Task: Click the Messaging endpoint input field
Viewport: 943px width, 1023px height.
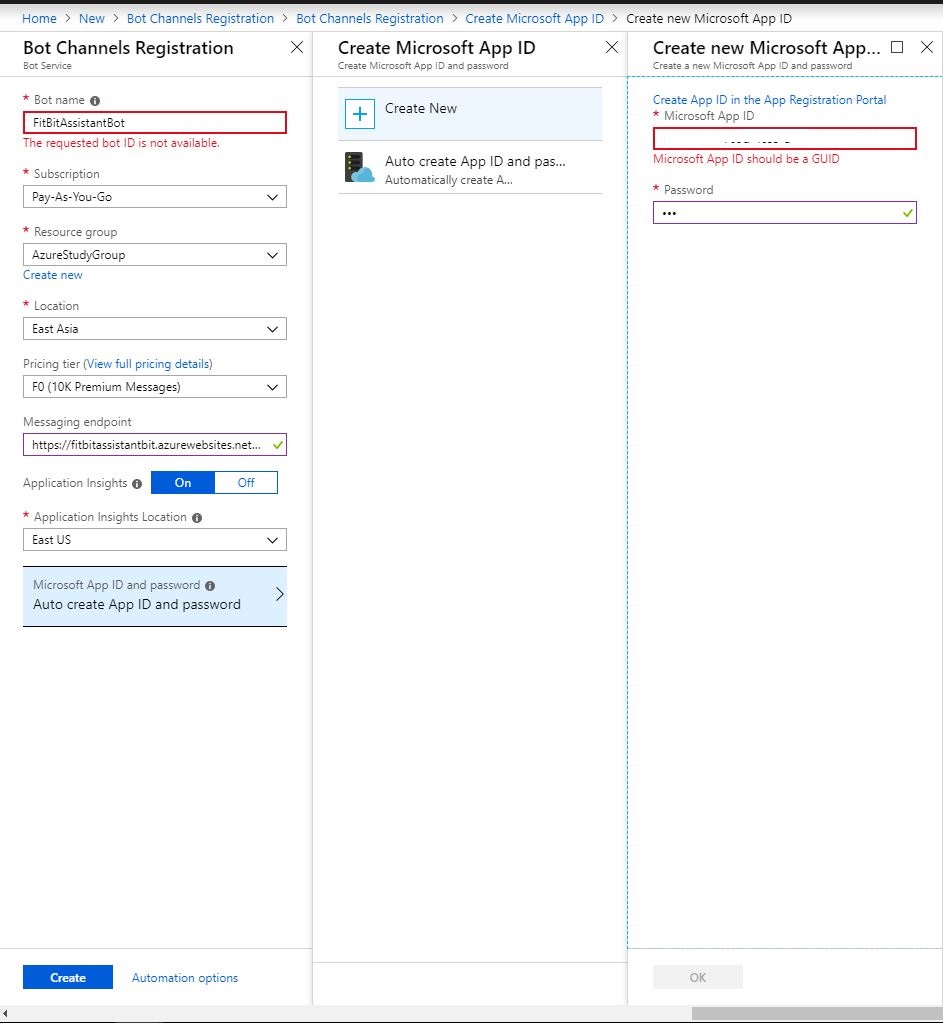Action: (x=155, y=445)
